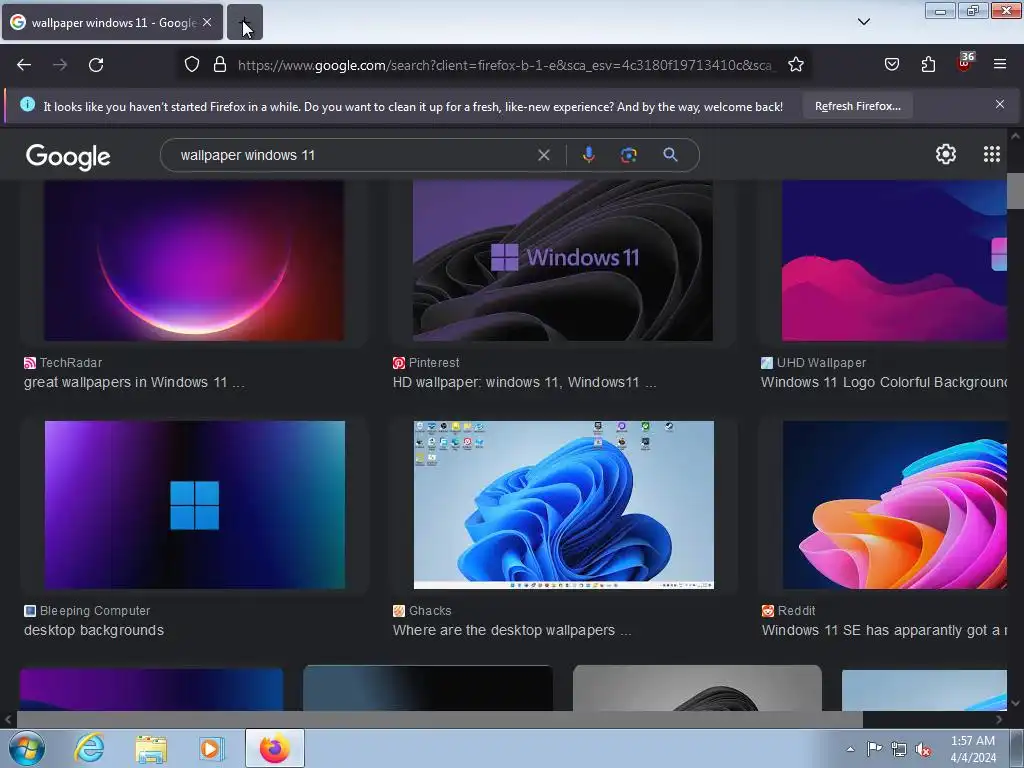Open 'HD wallpaper: windows 11, Windows11' link
Screen dimensions: 1024x768
click(524, 382)
